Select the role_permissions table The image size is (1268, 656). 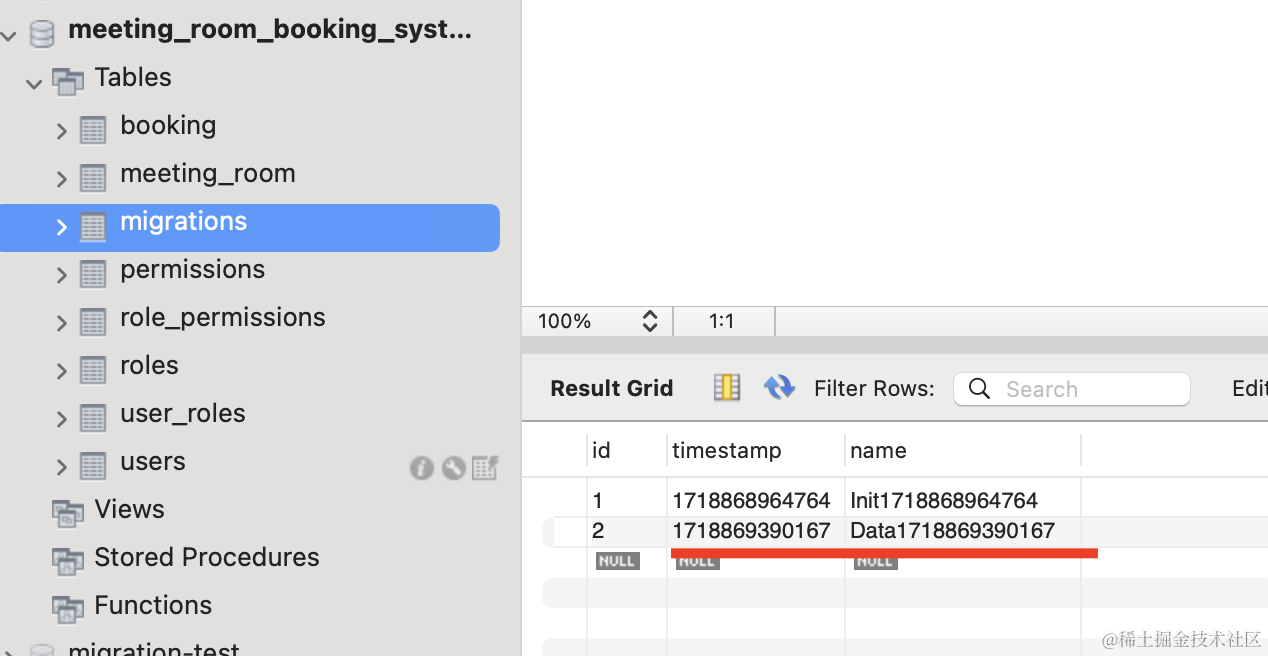222,318
